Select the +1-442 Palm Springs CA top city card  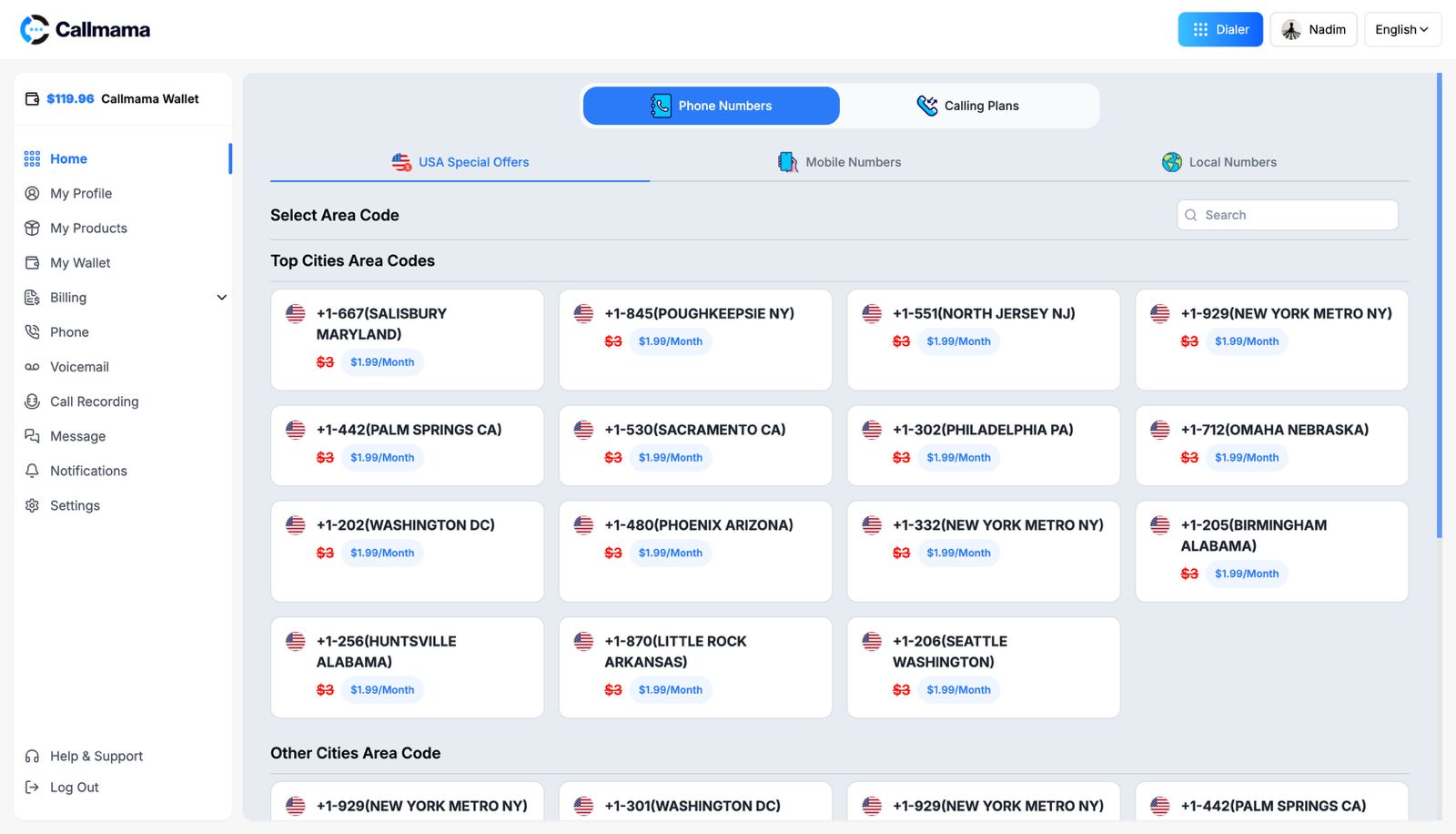click(x=408, y=445)
